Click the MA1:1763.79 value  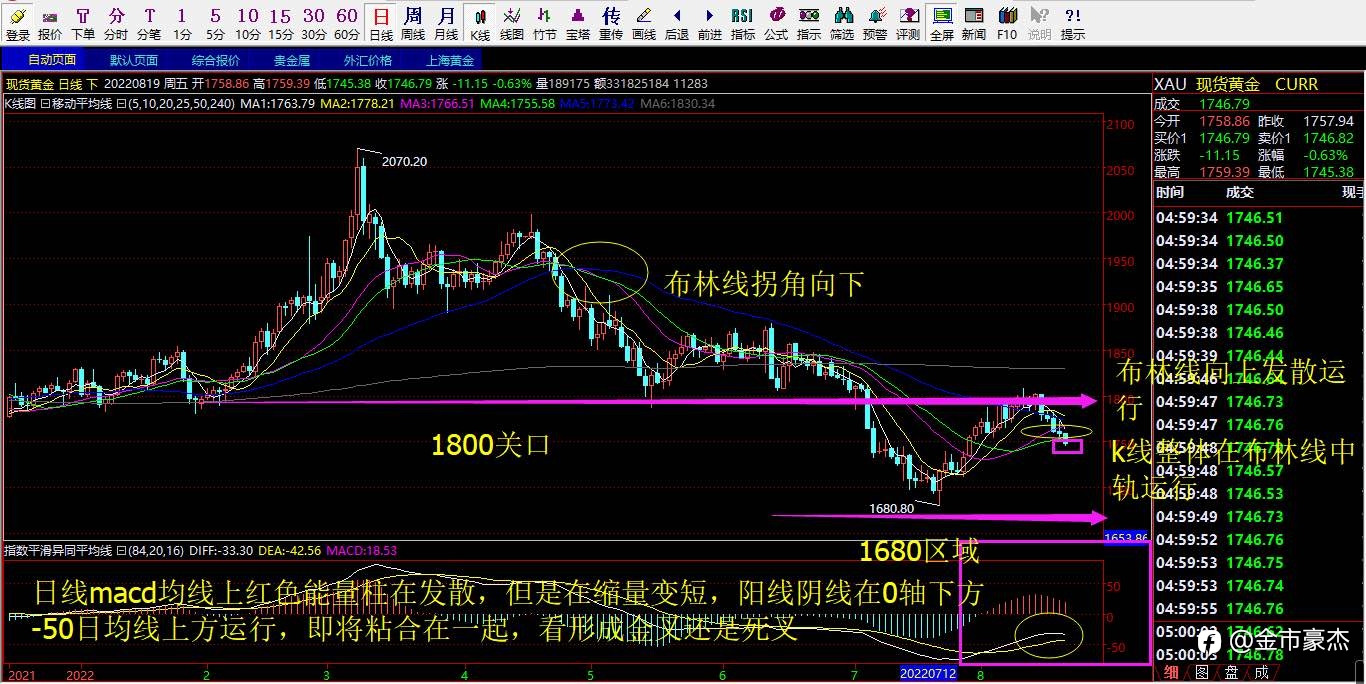point(277,103)
